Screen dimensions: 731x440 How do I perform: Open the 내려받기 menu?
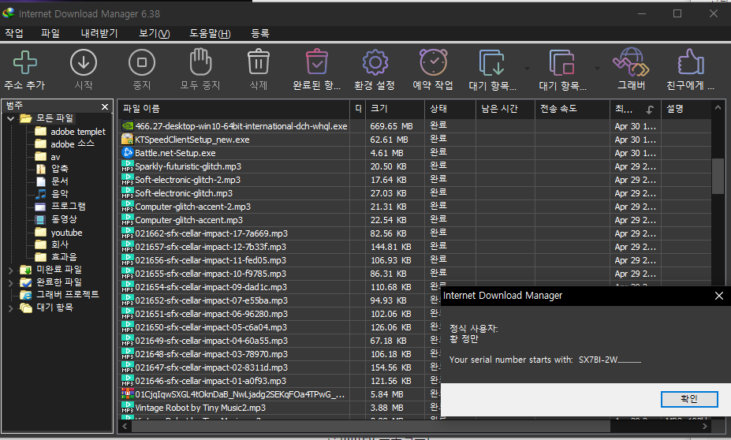pyautogui.click(x=99, y=33)
